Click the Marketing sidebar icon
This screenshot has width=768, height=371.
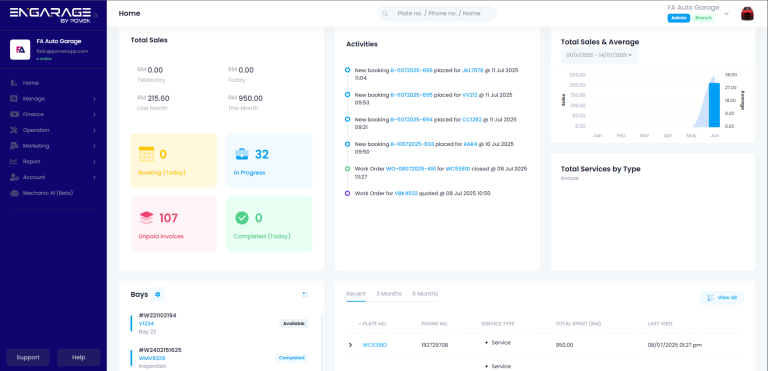14,146
